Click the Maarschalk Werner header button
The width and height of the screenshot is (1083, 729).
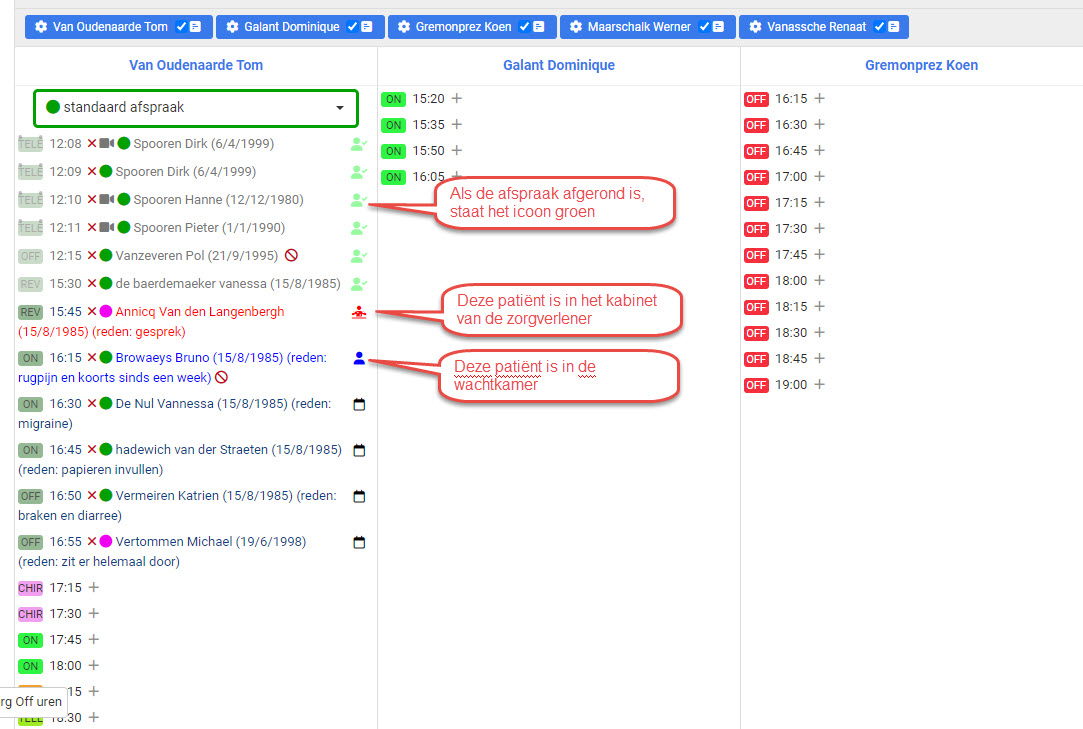(x=647, y=27)
